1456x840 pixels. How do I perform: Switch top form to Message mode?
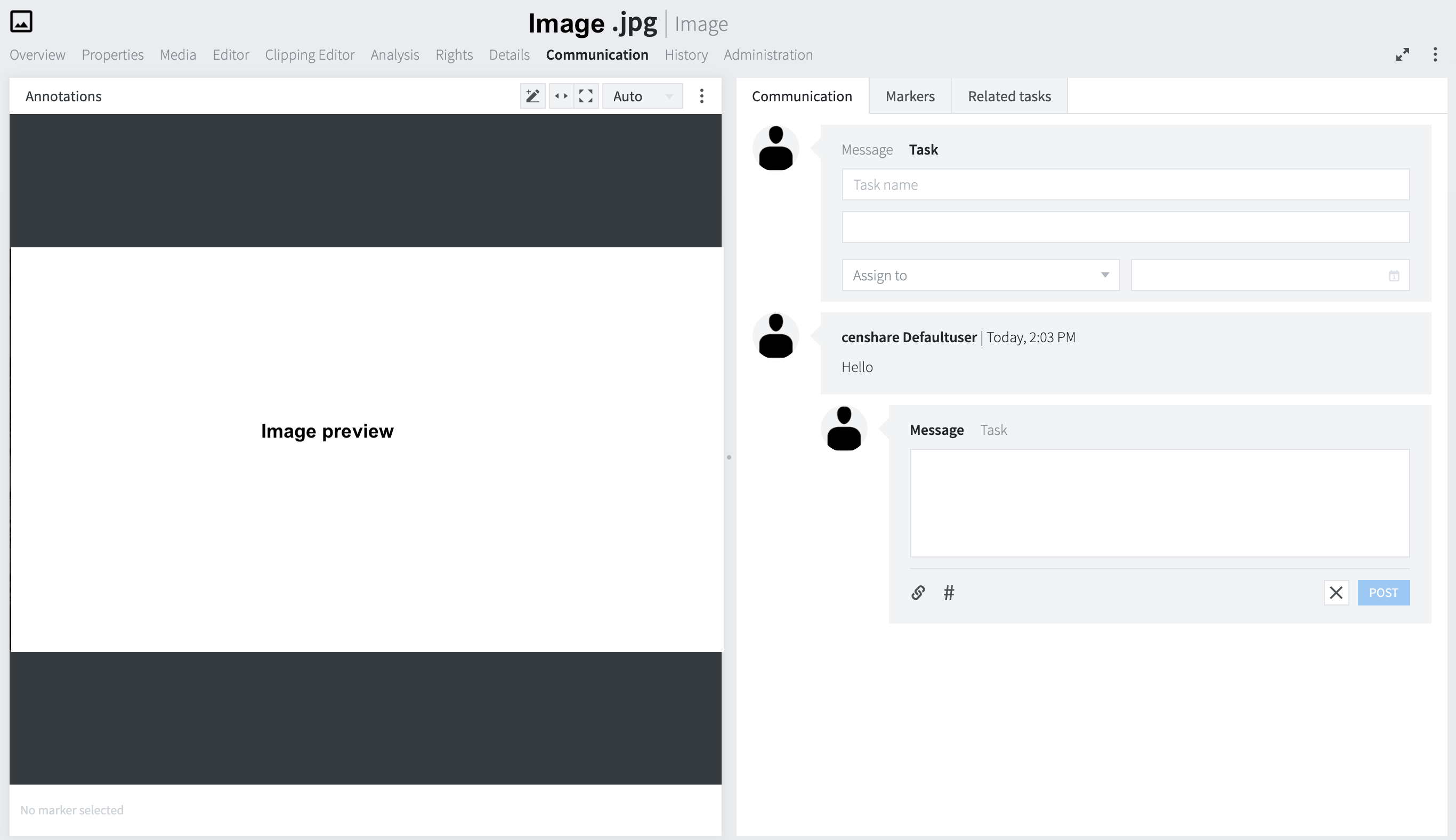867,150
